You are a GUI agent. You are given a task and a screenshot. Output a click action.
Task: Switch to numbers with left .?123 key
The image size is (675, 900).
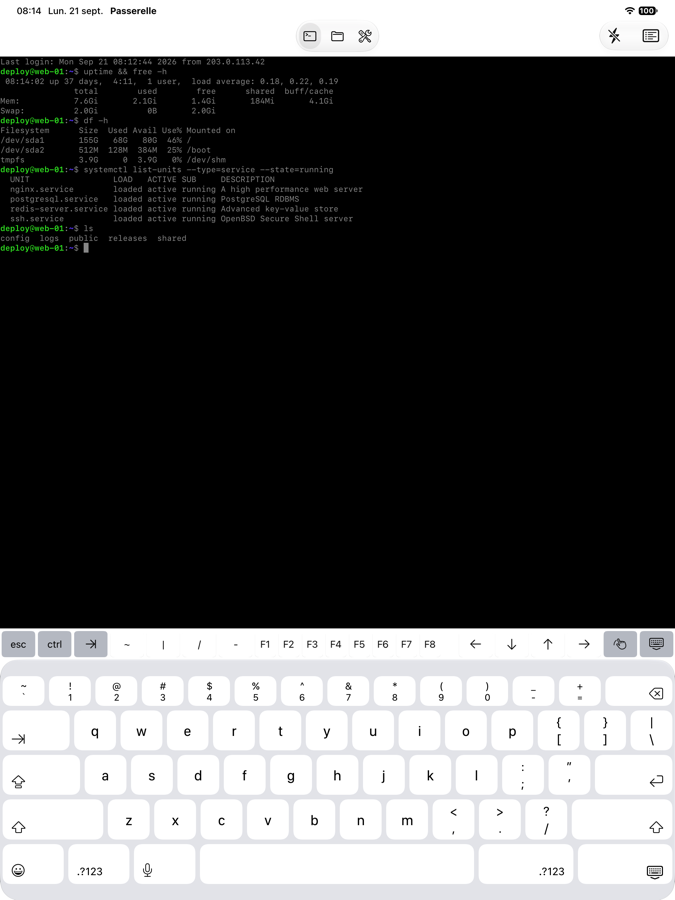point(99,864)
